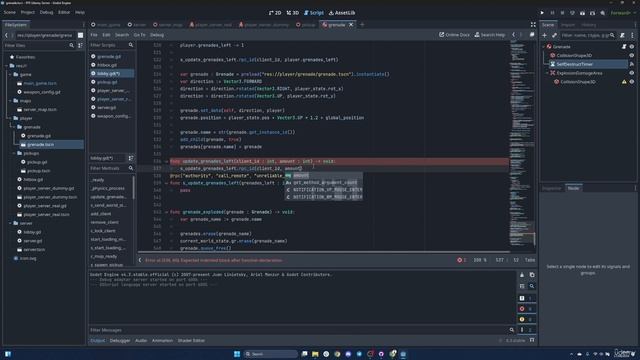Open the top Project menu
Screen dimensions: 640x360
pyautogui.click(x=28, y=13)
